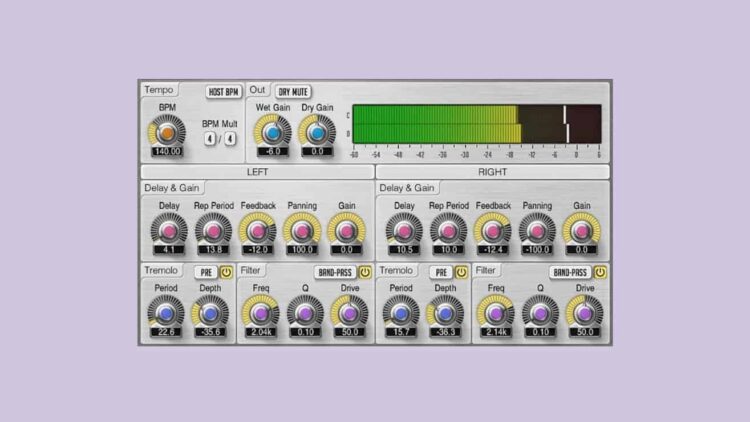Click the Right Tremolo Depth value -36.3
The image size is (750, 422).
click(x=445, y=332)
